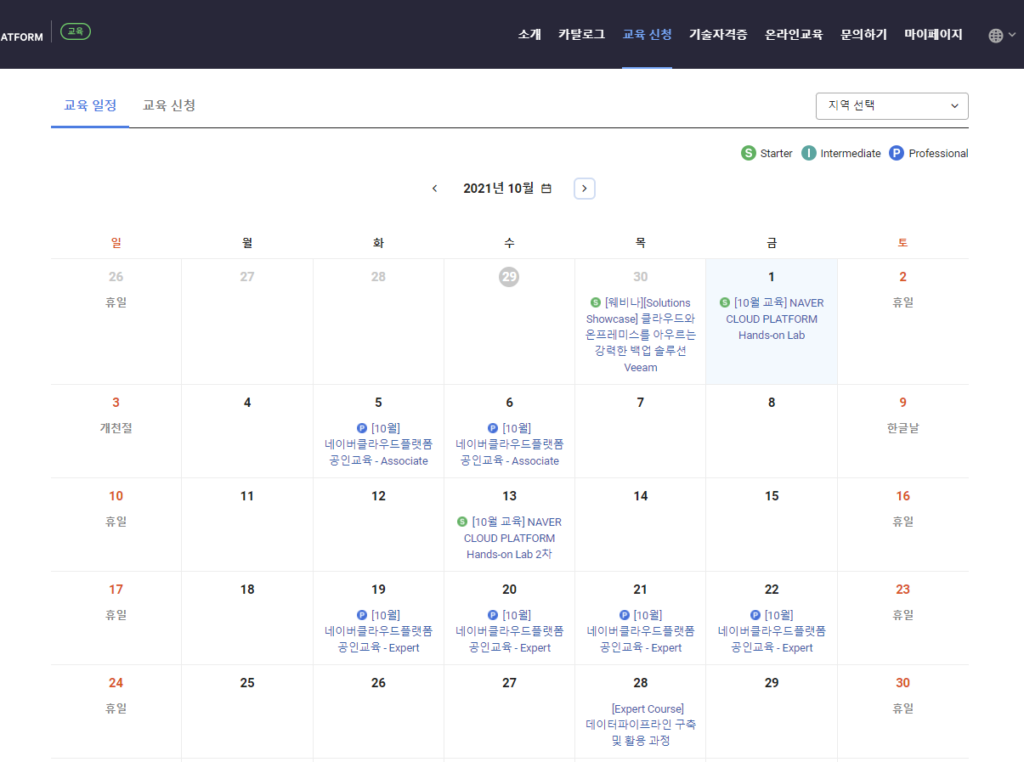Click the Professional legend label
The width and height of the screenshot is (1024, 762).
pyautogui.click(x=938, y=153)
